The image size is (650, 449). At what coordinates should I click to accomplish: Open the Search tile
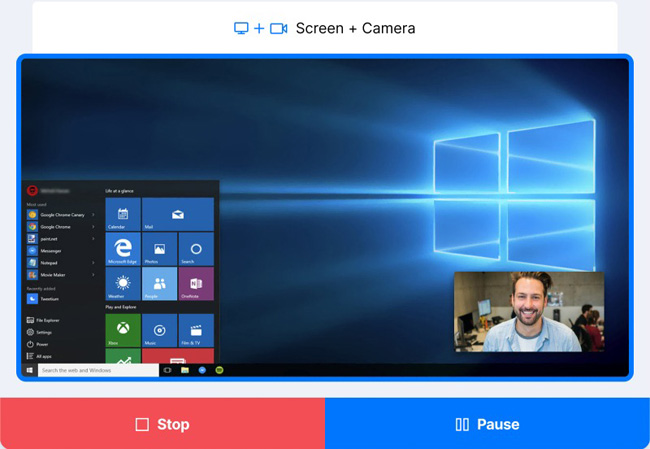click(x=196, y=249)
